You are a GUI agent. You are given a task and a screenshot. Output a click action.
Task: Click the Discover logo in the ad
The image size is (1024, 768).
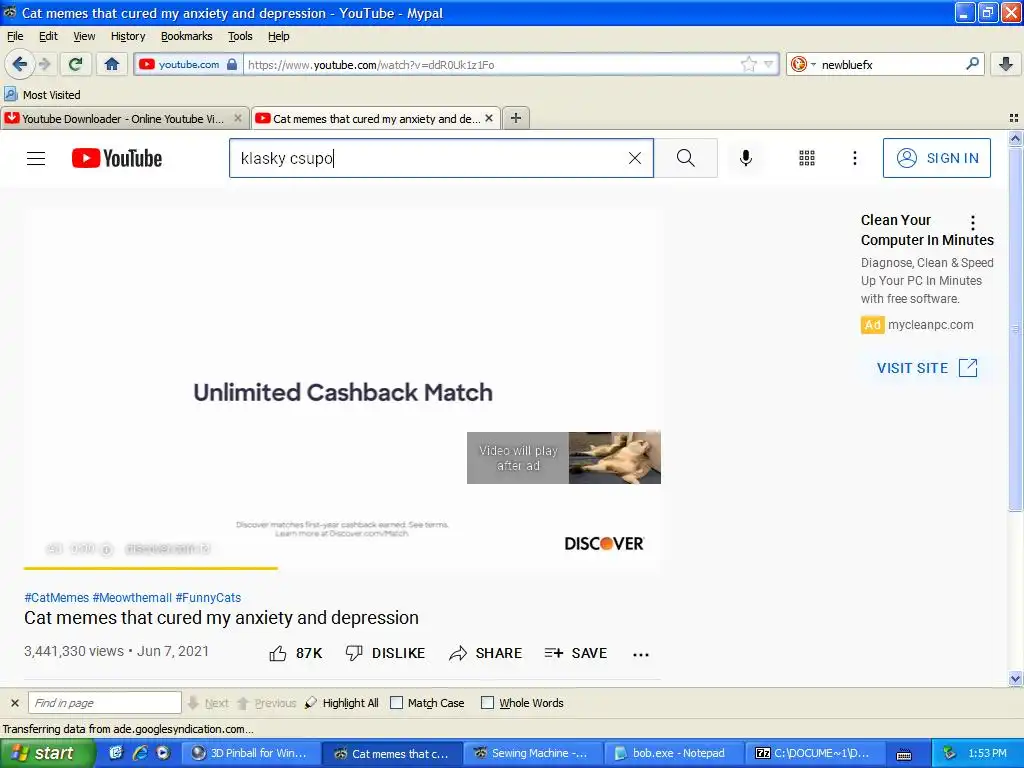(604, 543)
